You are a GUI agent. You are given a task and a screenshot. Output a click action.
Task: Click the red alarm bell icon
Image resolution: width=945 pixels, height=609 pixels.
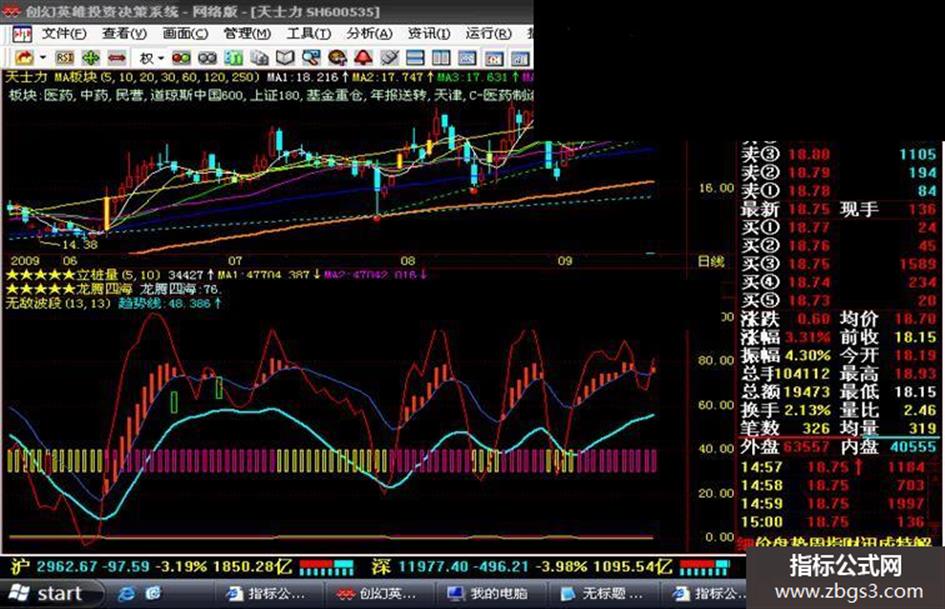click(x=363, y=58)
